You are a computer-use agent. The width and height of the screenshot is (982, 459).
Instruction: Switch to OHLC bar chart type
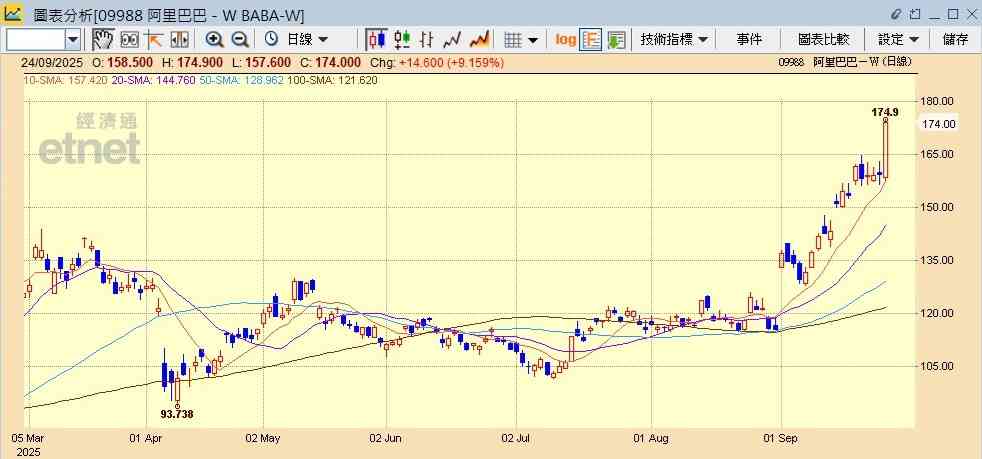426,39
